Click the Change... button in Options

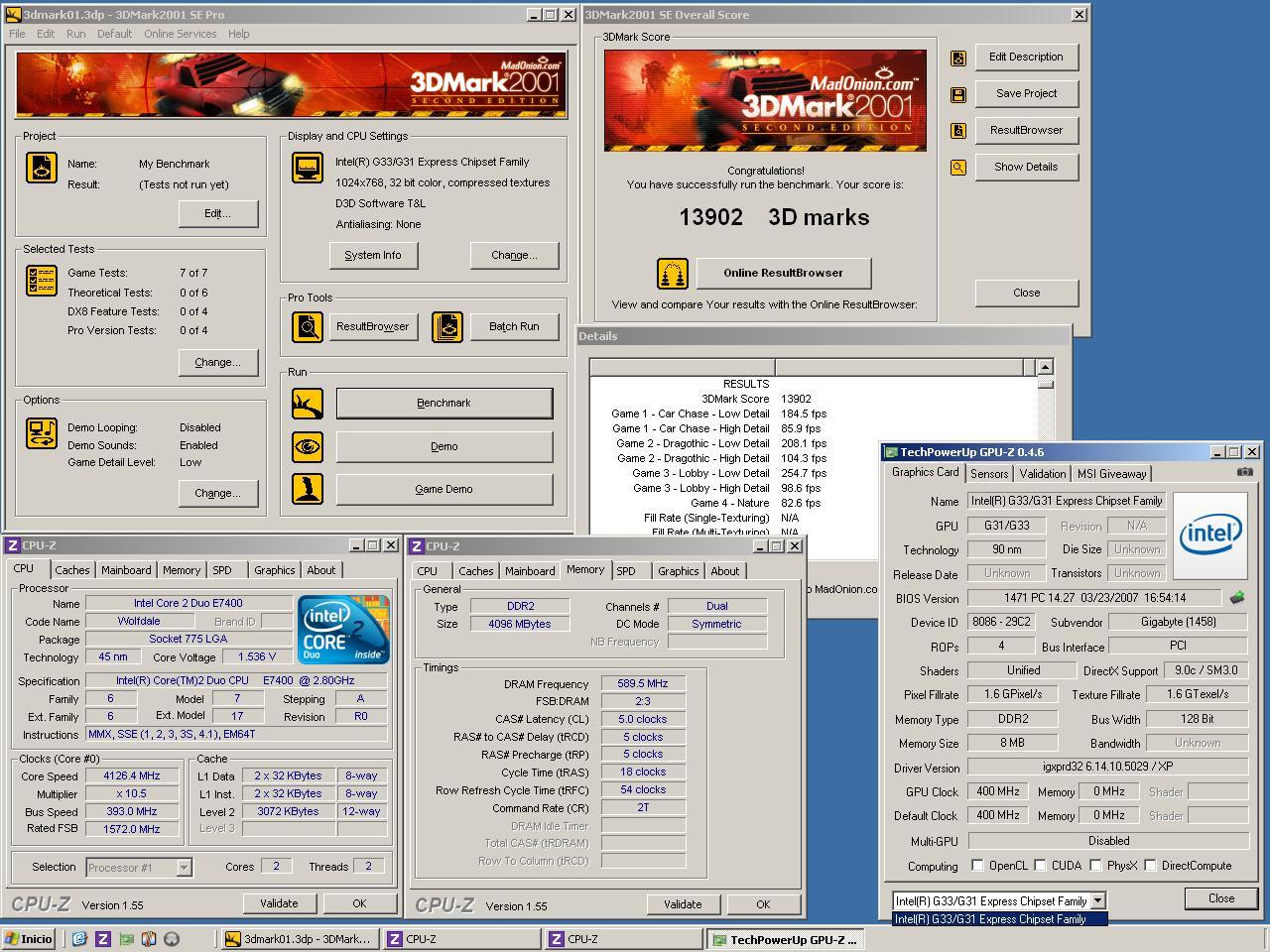[x=217, y=493]
